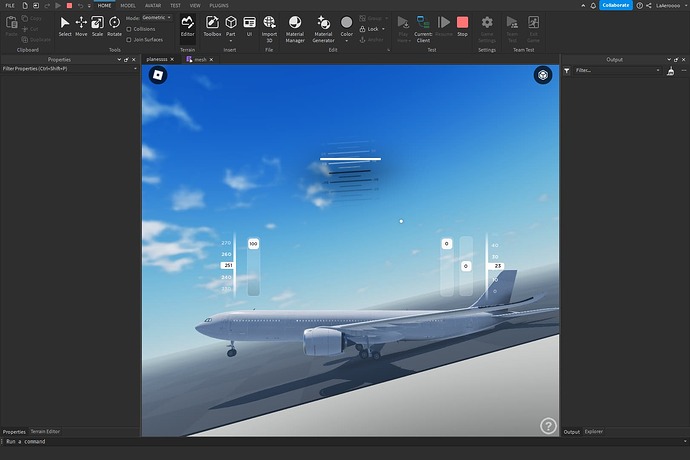Open the MODEL ribbon tab
The image size is (690, 460).
(x=128, y=5)
